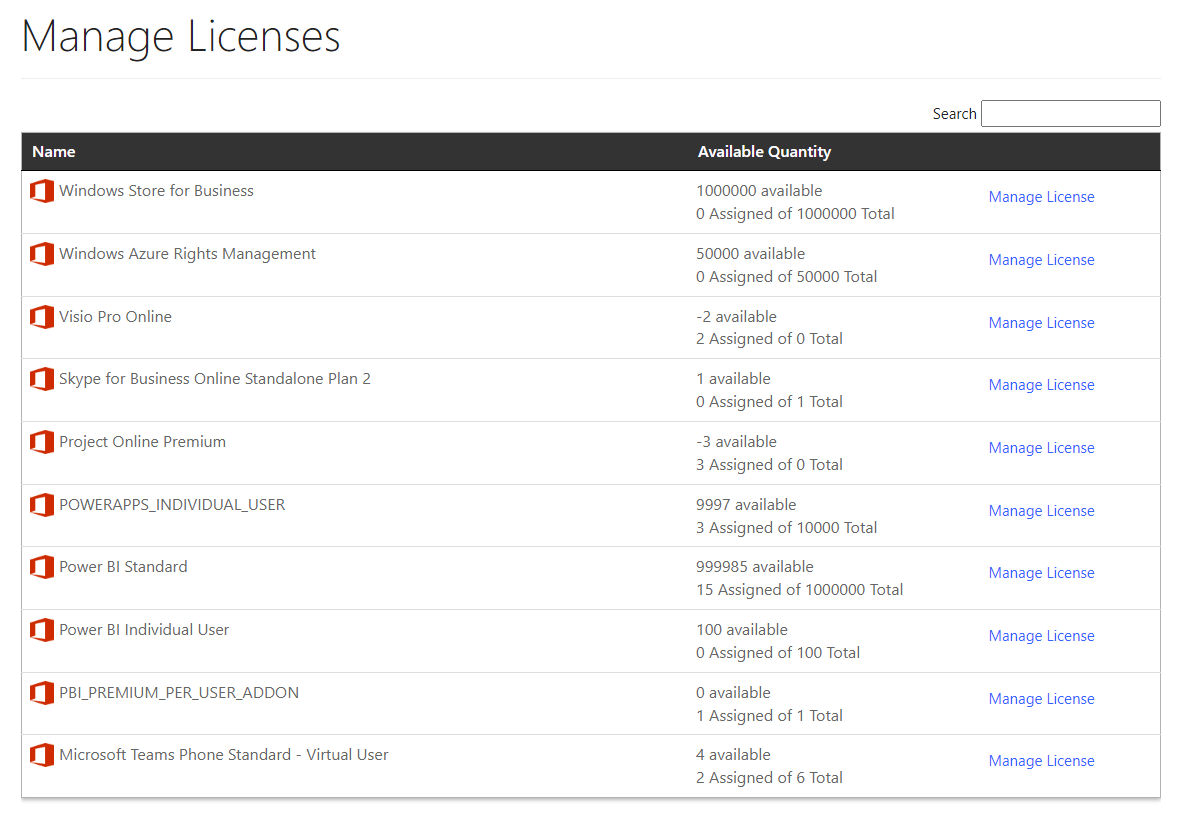Click '0 Assigned of 100 Total' text
Image resolution: width=1177 pixels, height=813 pixels.
[x=778, y=653]
